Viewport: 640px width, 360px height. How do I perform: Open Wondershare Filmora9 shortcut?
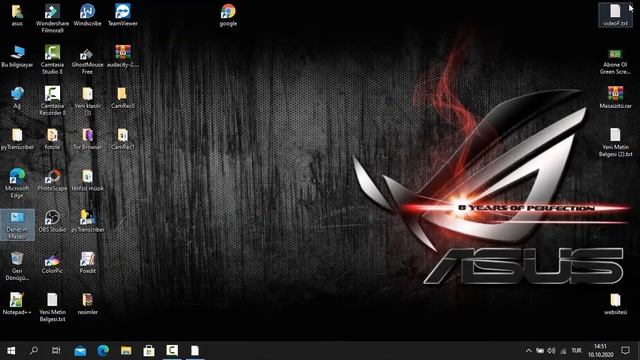coord(52,18)
